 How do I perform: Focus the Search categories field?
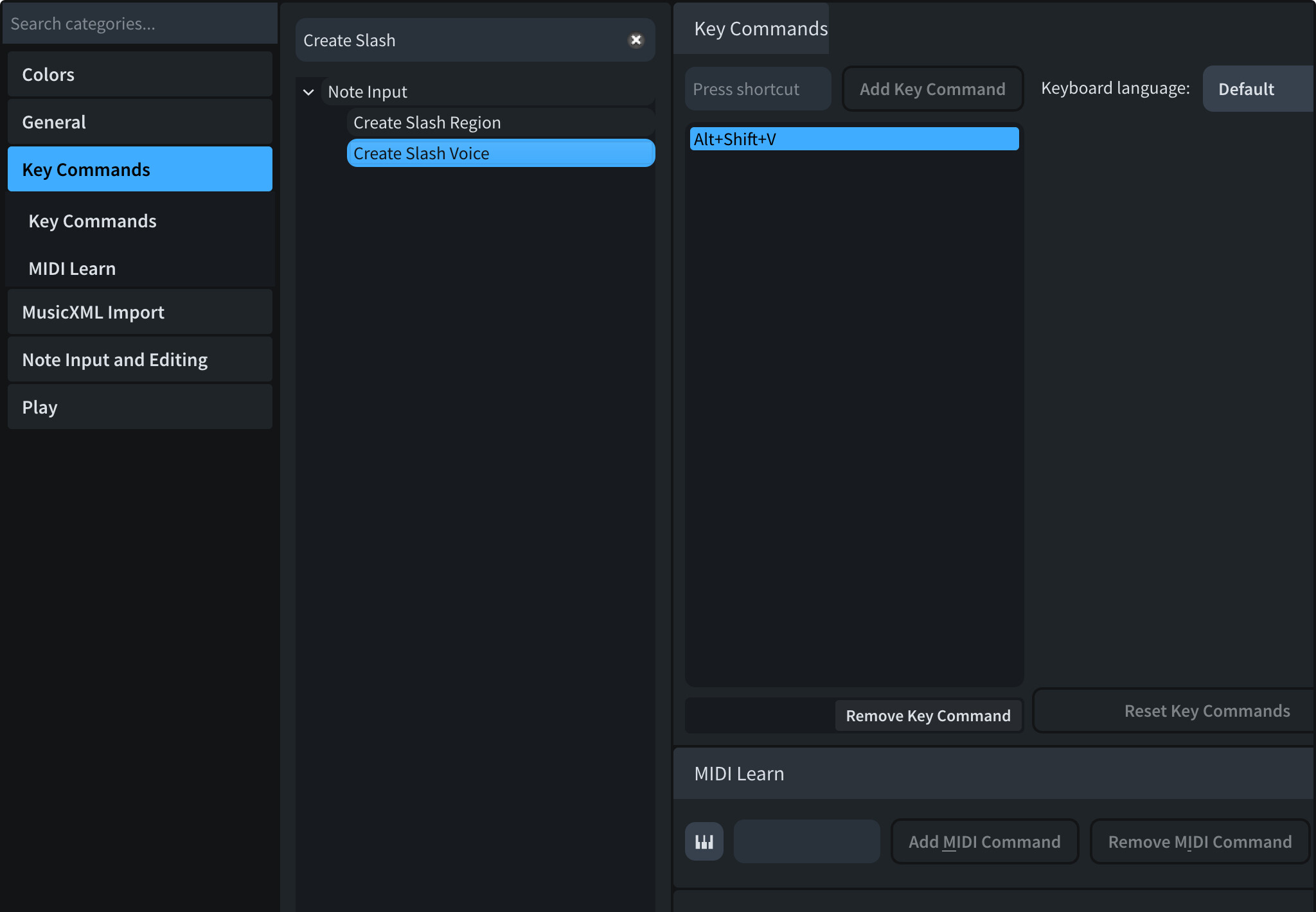coord(139,24)
